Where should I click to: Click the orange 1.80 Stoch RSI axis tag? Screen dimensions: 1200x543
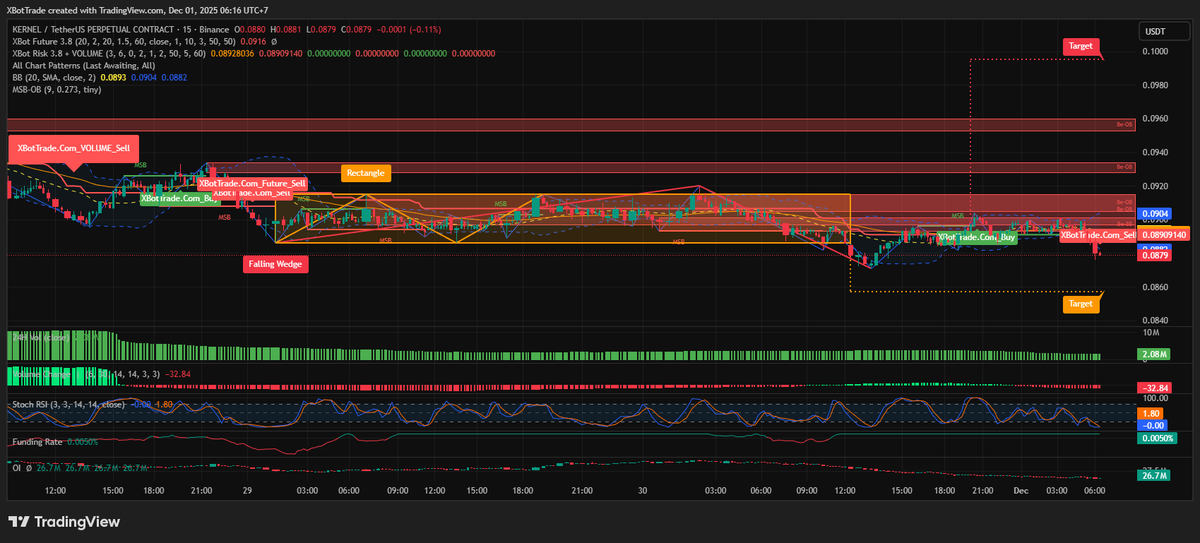click(1151, 413)
